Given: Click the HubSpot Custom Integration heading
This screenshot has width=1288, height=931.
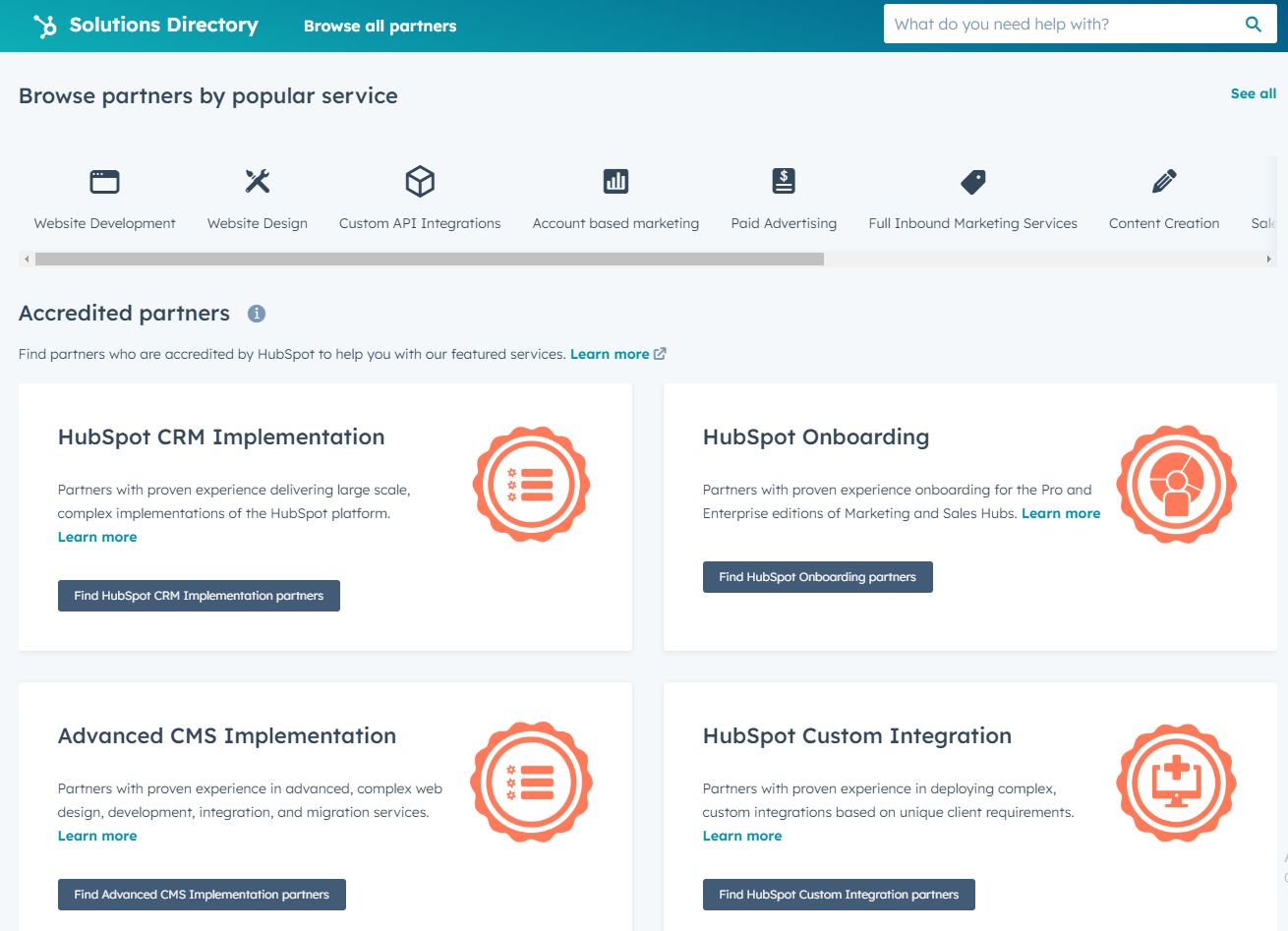Looking at the screenshot, I should click(x=857, y=736).
